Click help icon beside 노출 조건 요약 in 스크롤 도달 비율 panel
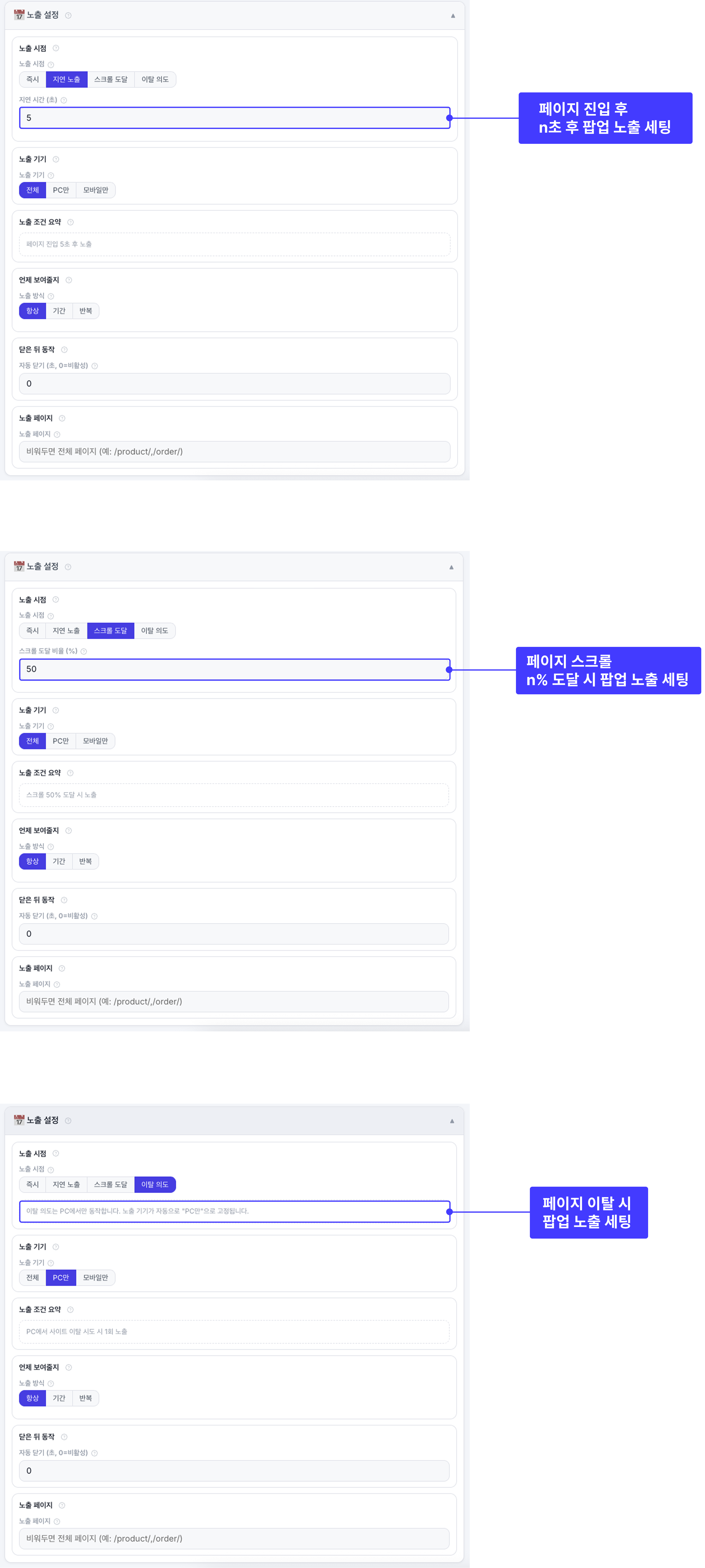The image size is (705, 1568). (x=71, y=774)
